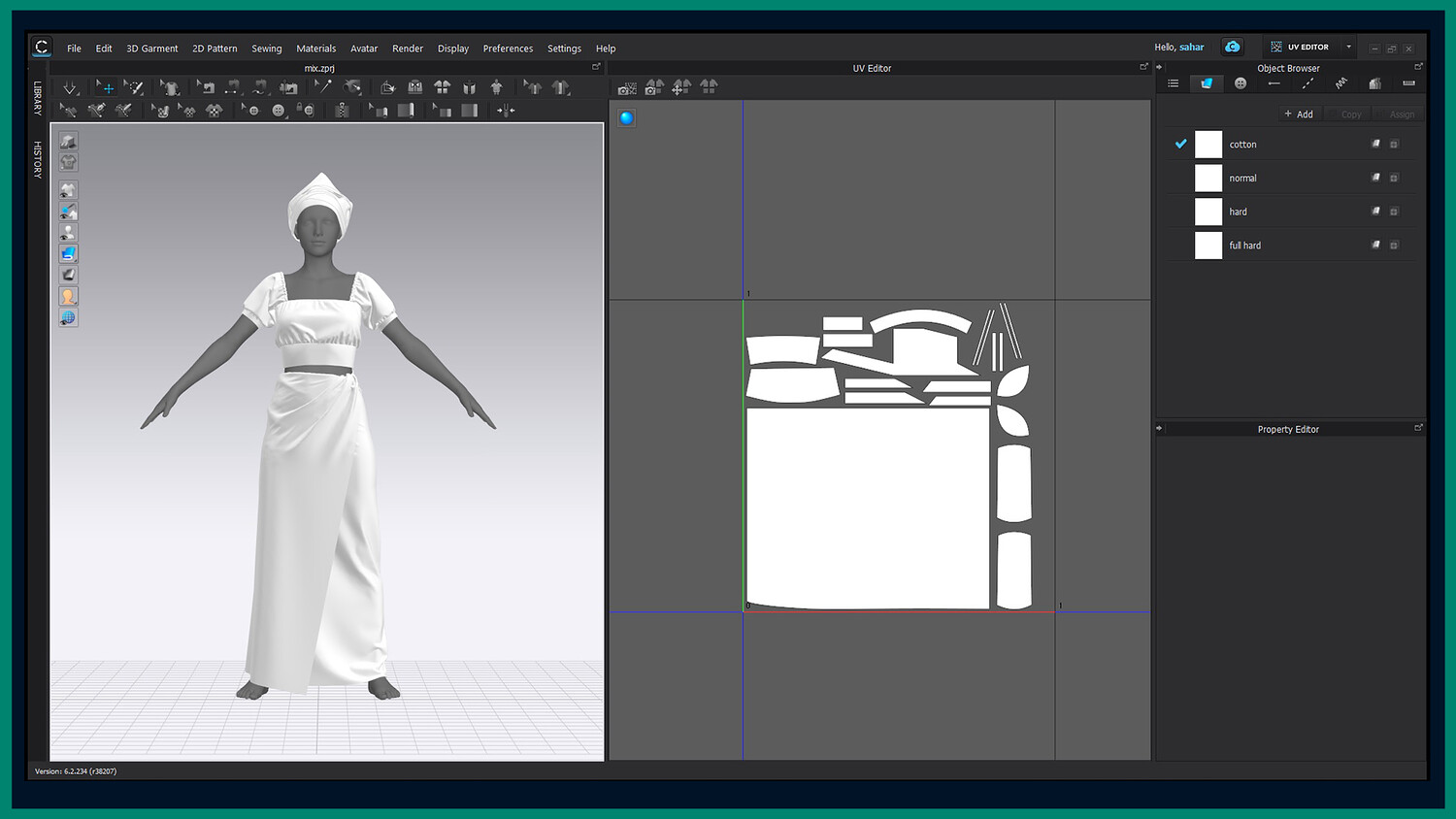
Task: Click the sahar username link
Action: pos(1191,48)
